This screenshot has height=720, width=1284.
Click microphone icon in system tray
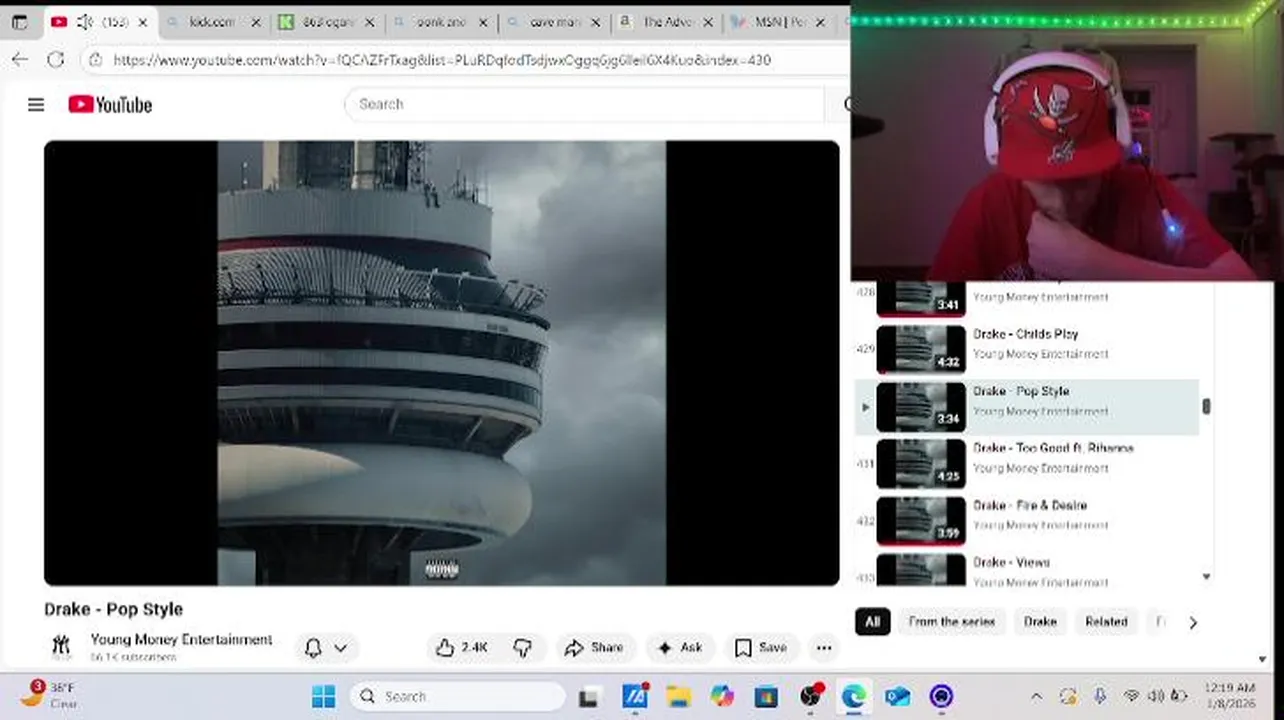pyautogui.click(x=1100, y=696)
